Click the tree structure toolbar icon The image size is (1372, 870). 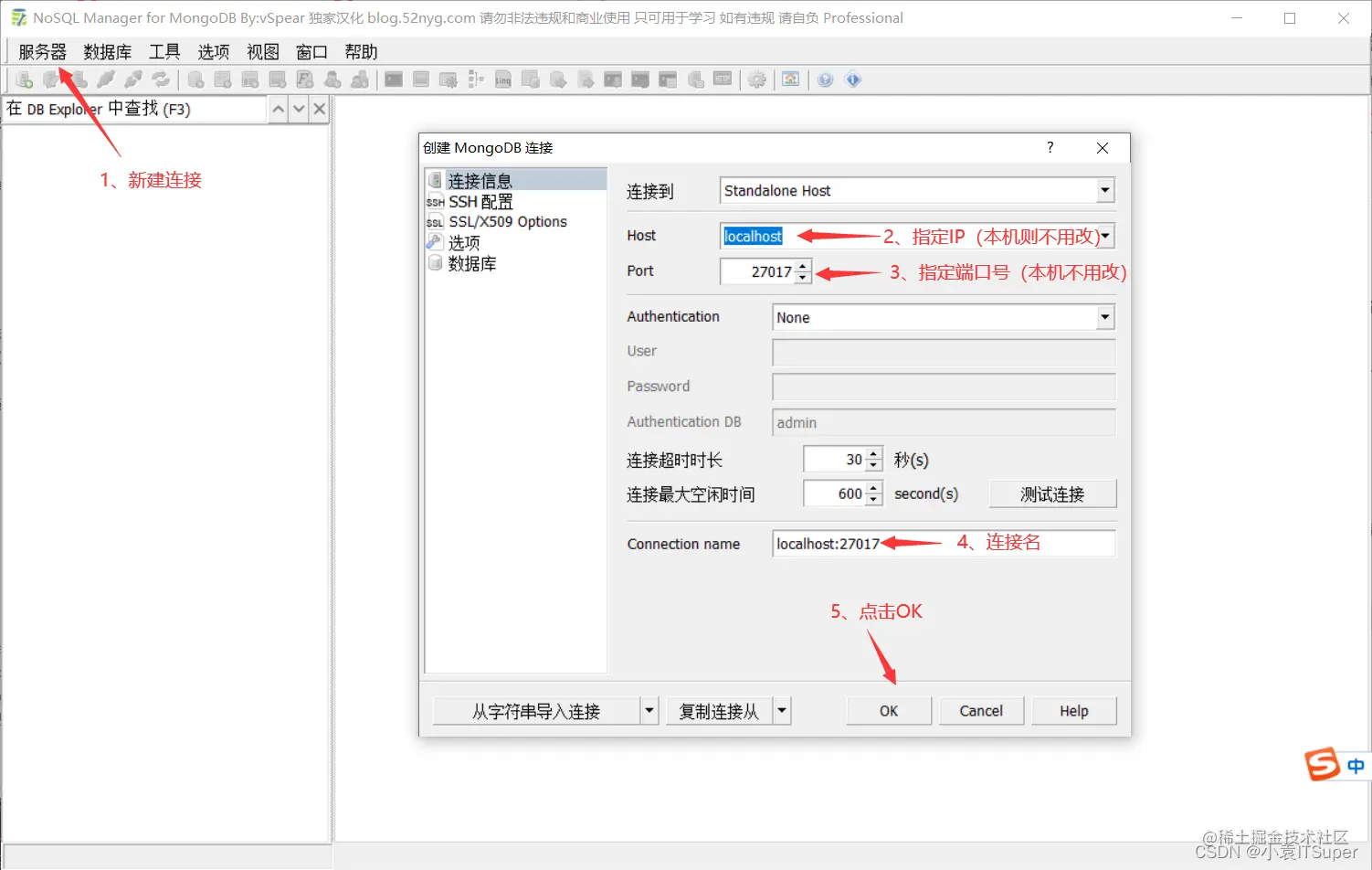(476, 80)
